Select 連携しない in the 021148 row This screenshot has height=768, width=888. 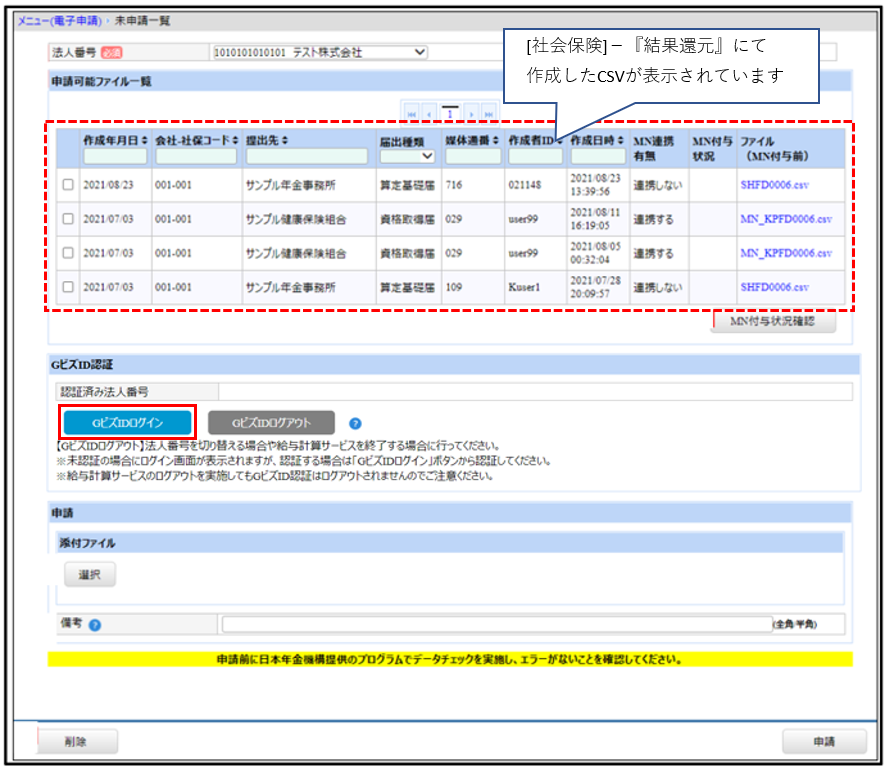tap(658, 185)
